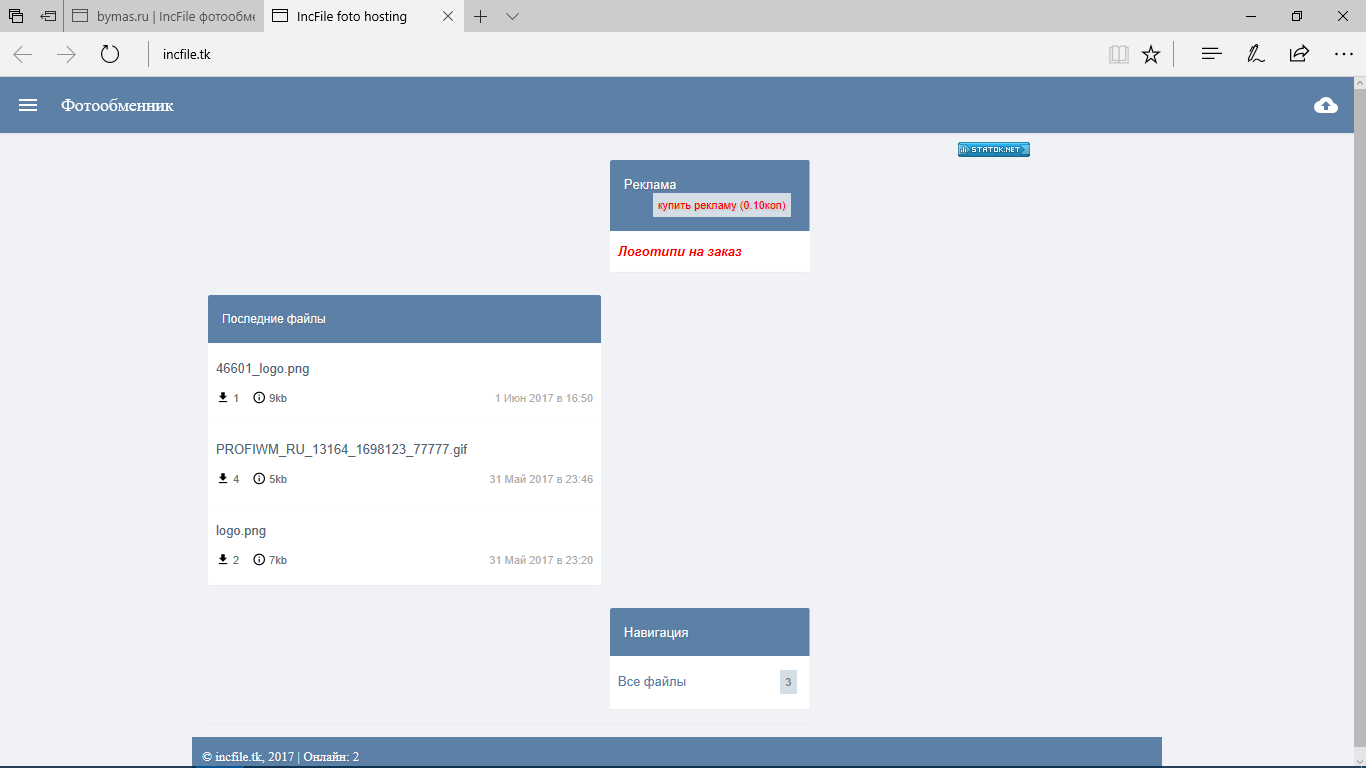
Task: Click the address bar showing incfile.tk
Action: [600, 54]
